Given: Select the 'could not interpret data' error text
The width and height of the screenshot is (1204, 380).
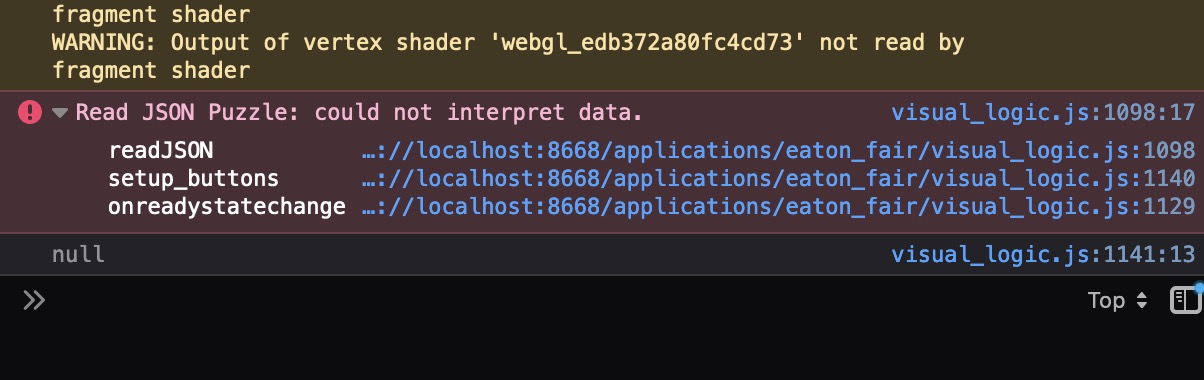Looking at the screenshot, I should [478, 113].
